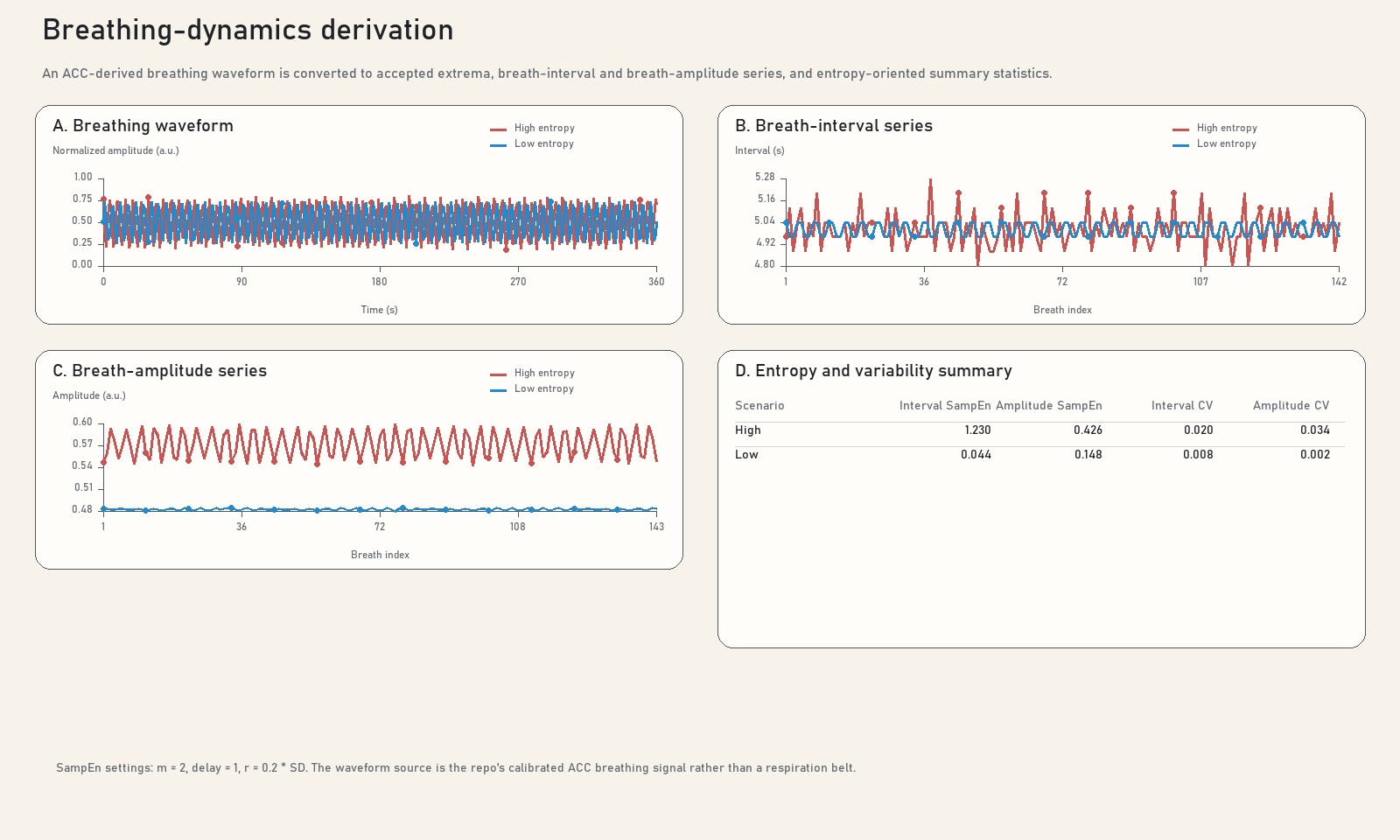Click the 'B. Breath-interval series' panel title
1400x840 pixels.
(x=834, y=126)
